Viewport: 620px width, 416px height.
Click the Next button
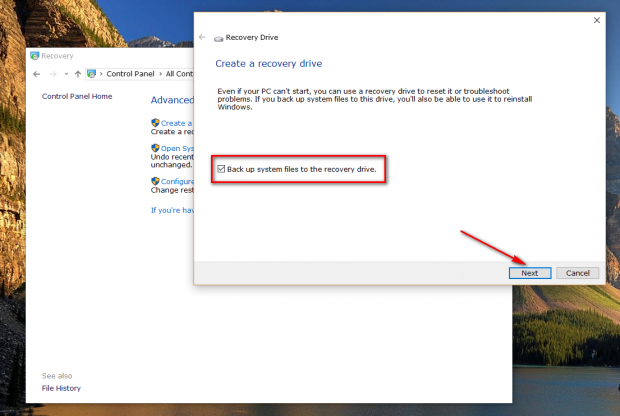(530, 273)
